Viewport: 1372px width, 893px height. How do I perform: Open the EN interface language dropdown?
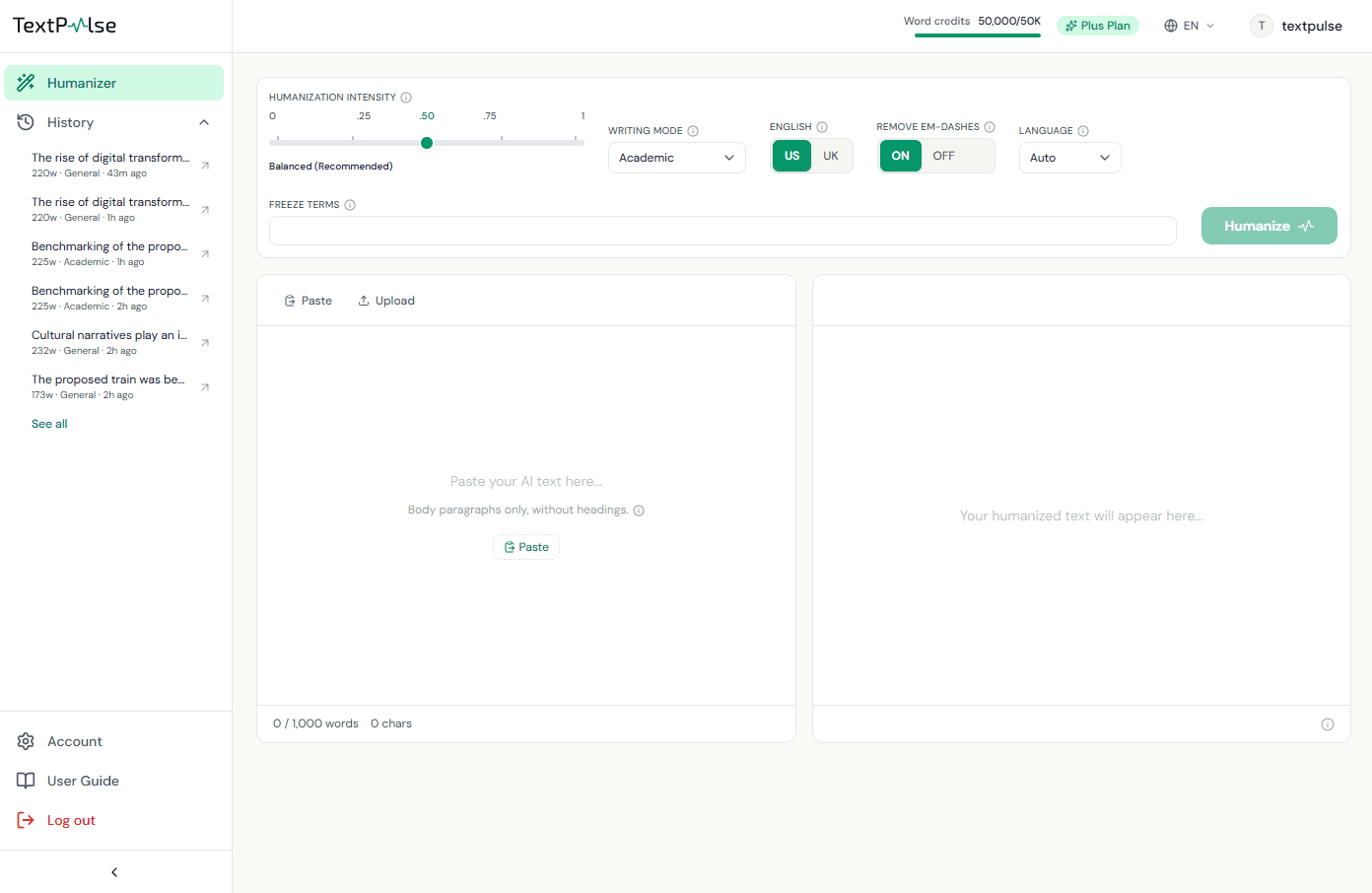(1190, 26)
